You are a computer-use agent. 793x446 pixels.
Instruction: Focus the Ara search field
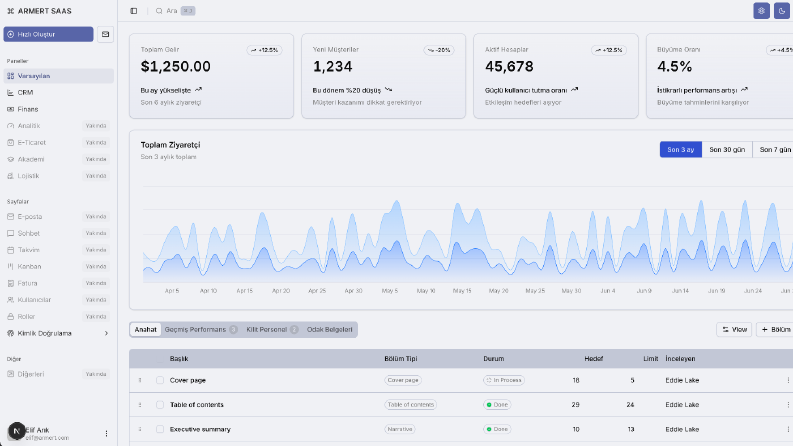(x=175, y=11)
